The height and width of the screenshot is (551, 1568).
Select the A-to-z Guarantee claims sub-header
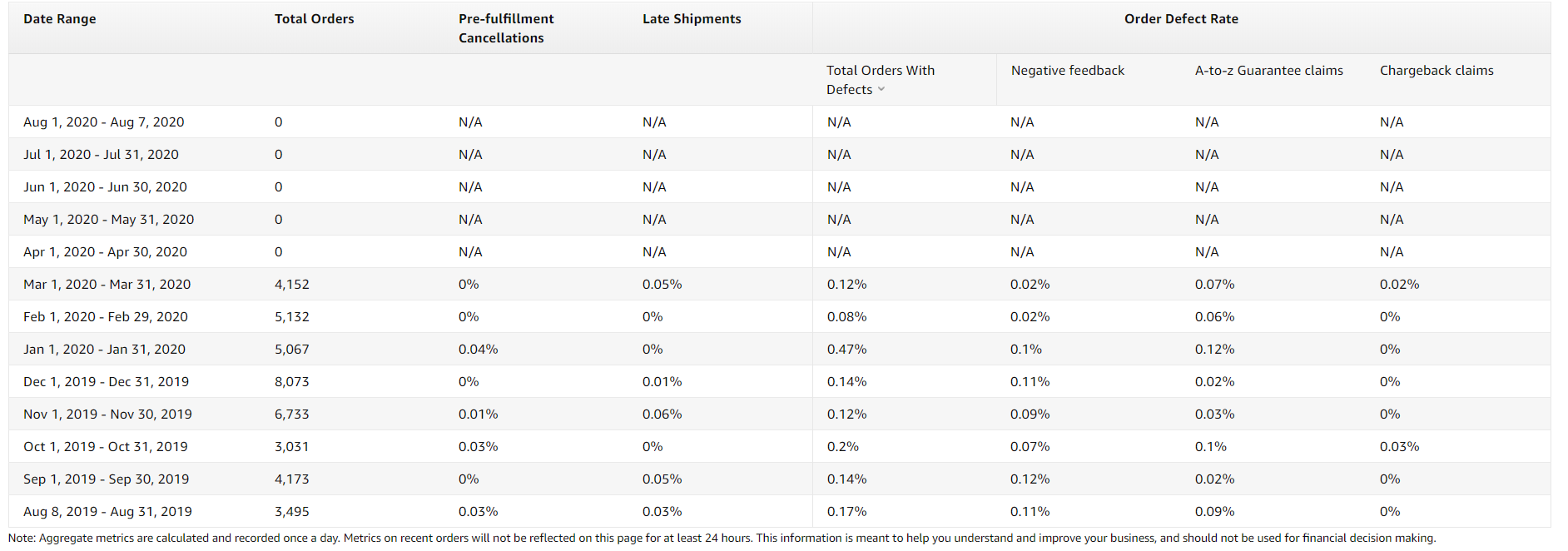[1269, 71]
